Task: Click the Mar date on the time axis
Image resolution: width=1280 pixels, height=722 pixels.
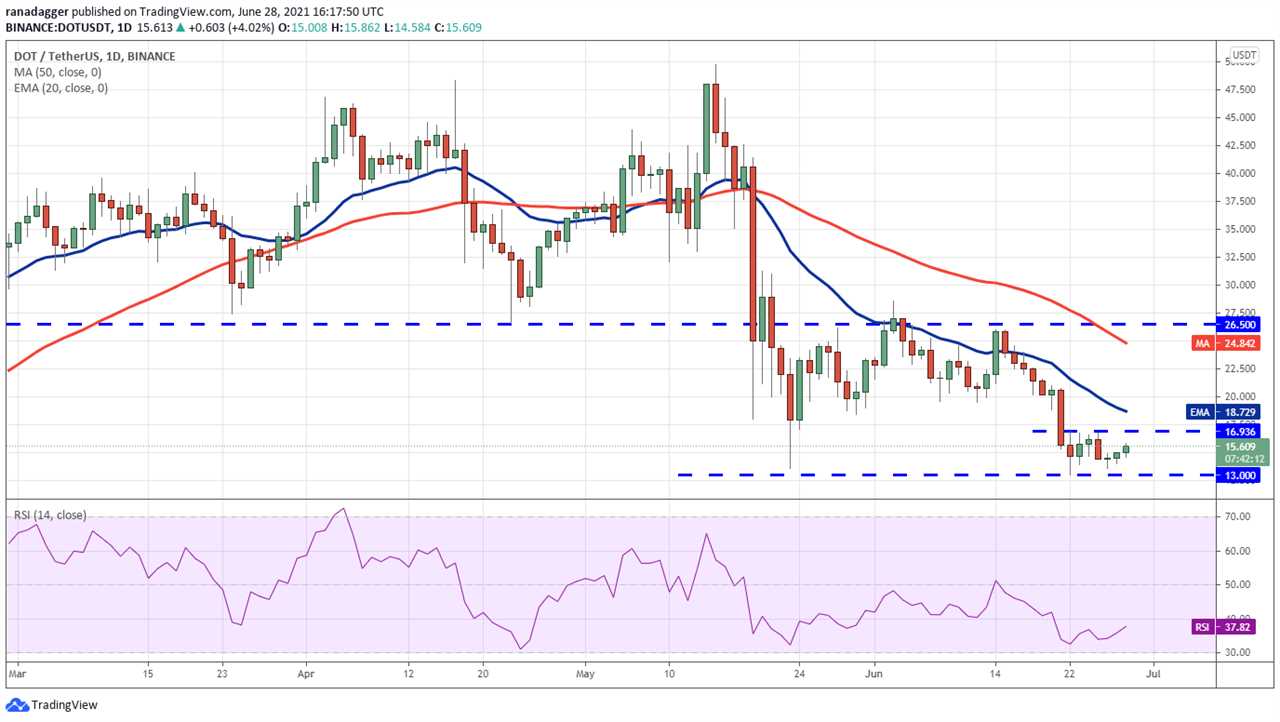Action: pyautogui.click(x=17, y=674)
